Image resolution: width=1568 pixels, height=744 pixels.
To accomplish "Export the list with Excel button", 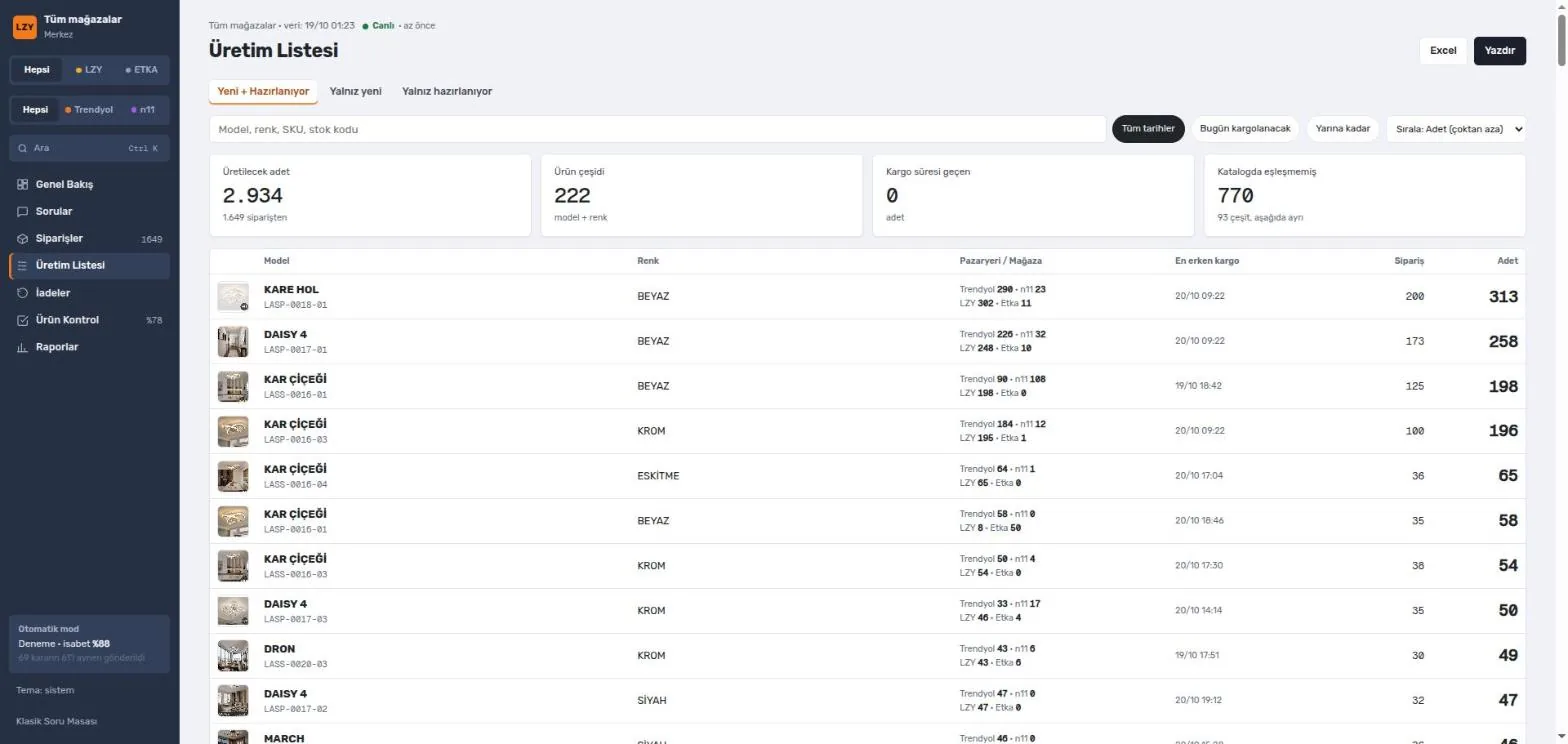I will pos(1443,51).
